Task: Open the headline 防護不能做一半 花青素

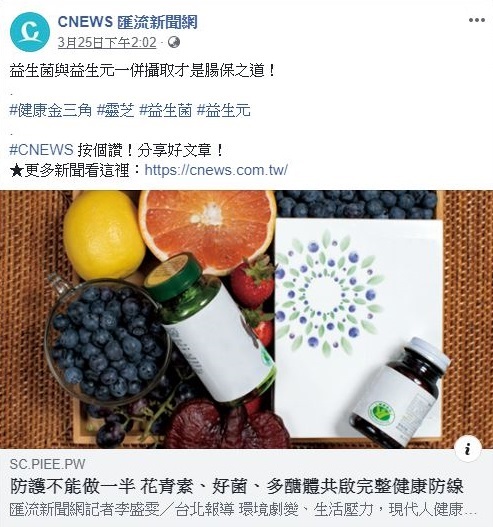Action: click(x=237, y=486)
